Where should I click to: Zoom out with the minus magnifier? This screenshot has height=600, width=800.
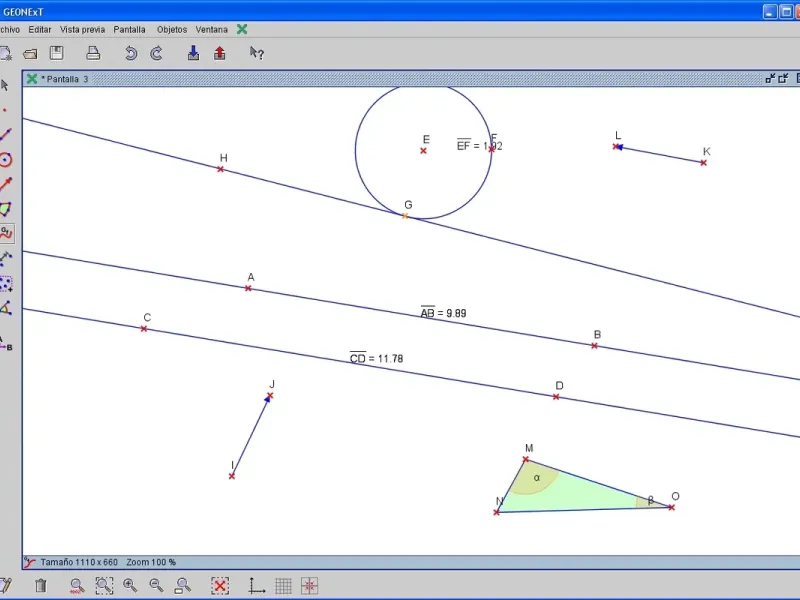(156, 585)
